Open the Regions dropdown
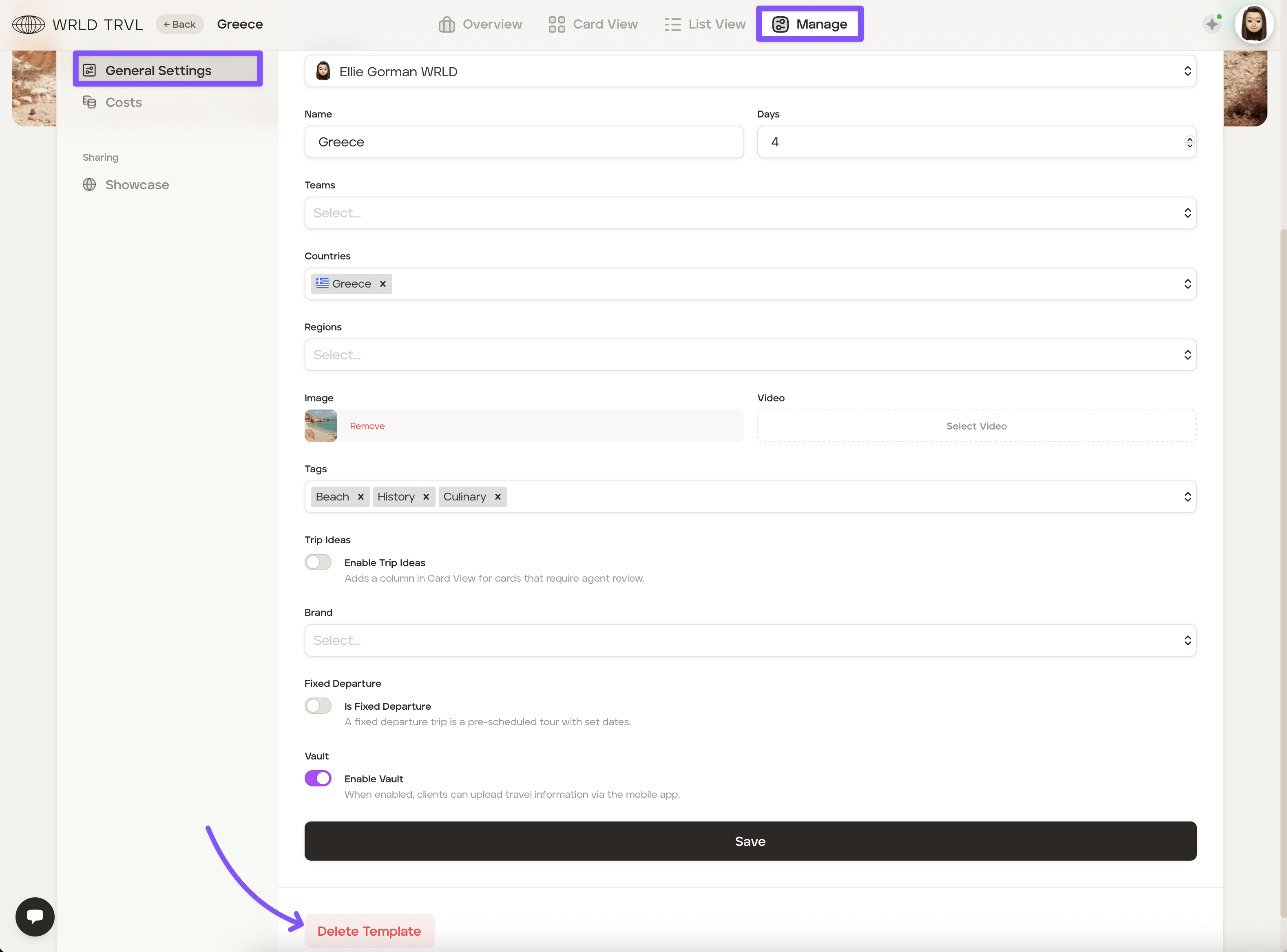This screenshot has width=1287, height=952. pyautogui.click(x=750, y=355)
